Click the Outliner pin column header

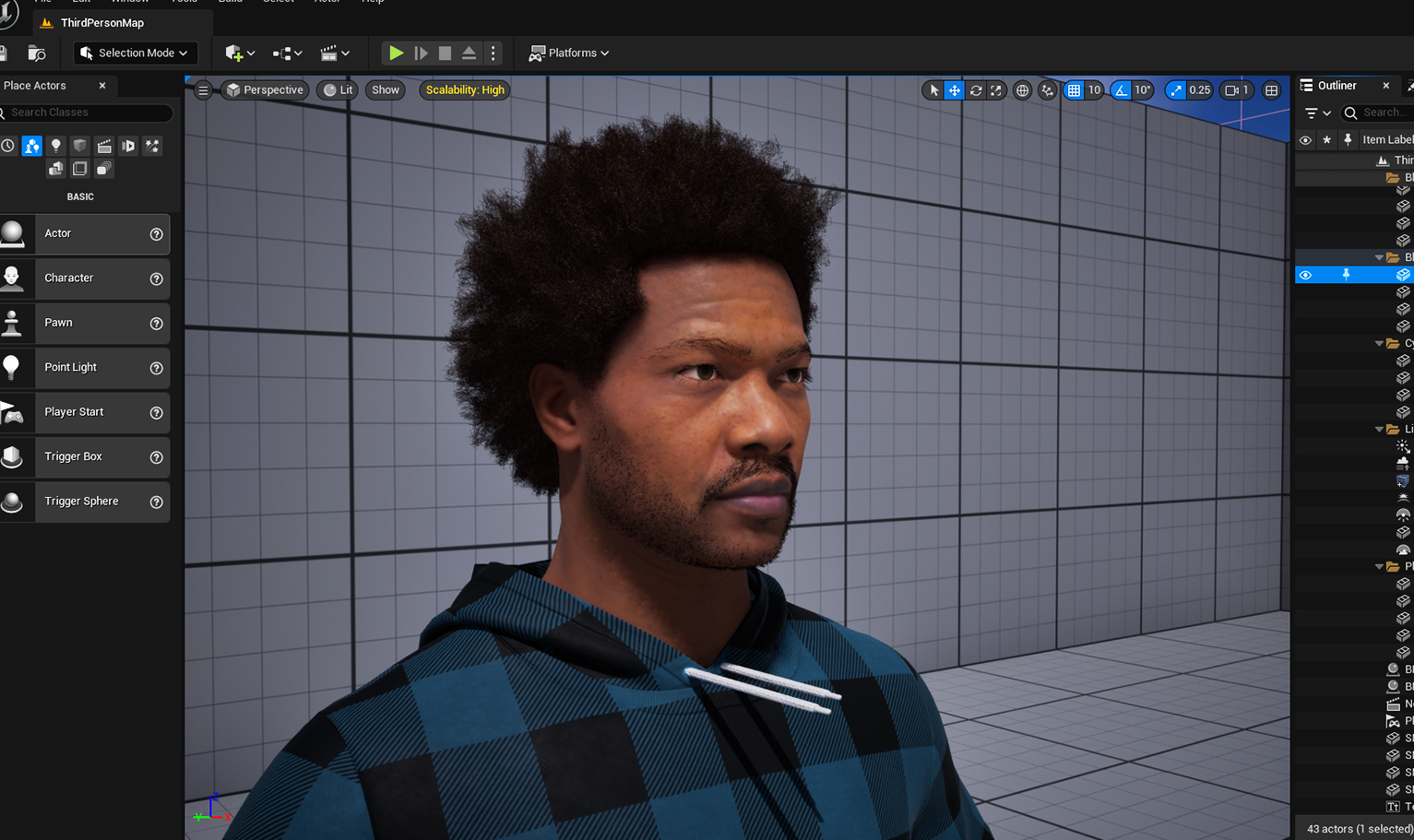coord(1348,140)
